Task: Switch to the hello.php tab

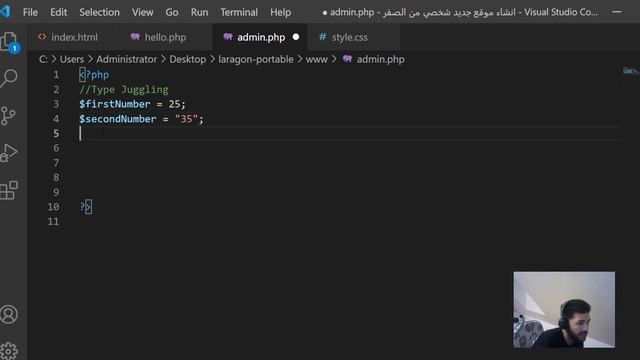Action: (165, 37)
